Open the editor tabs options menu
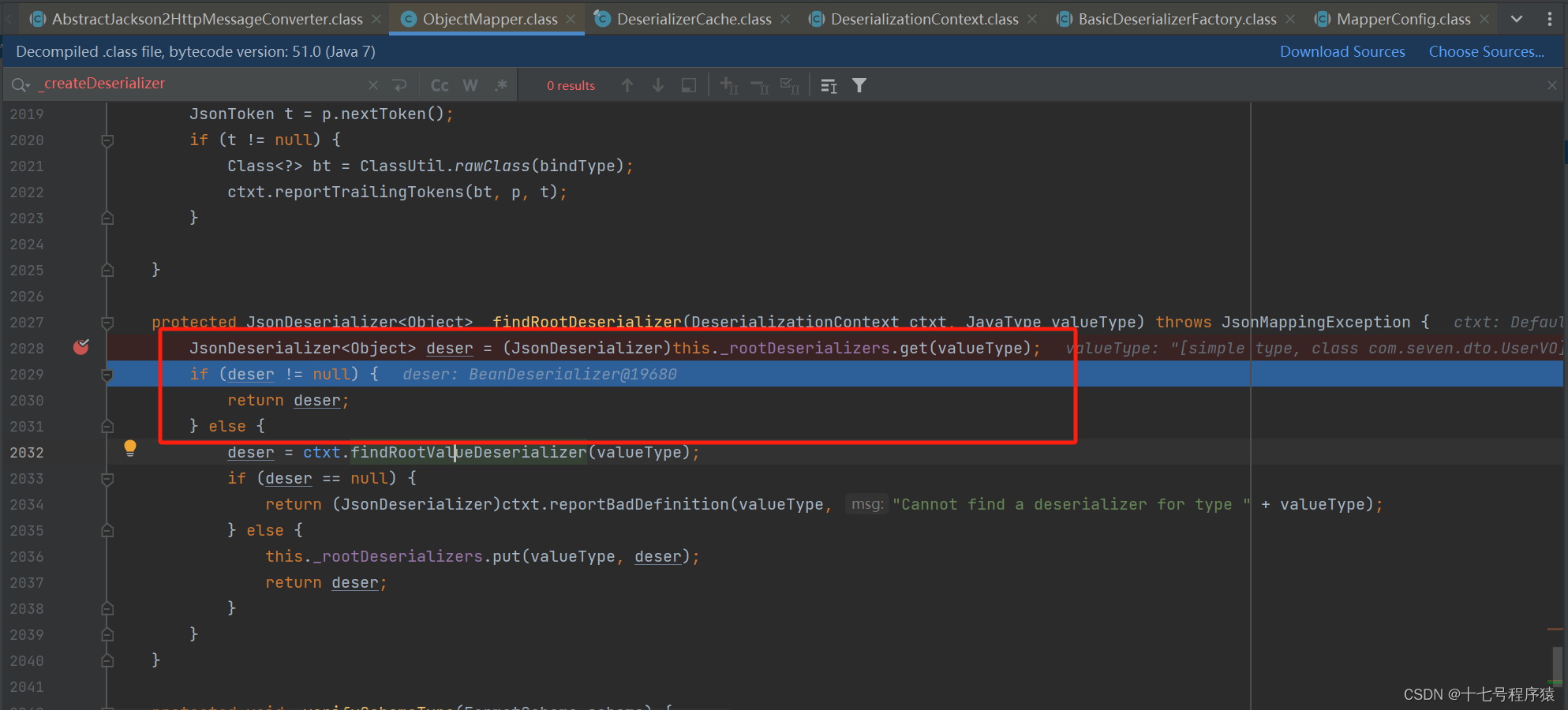The height and width of the screenshot is (710, 1568). click(1550, 19)
